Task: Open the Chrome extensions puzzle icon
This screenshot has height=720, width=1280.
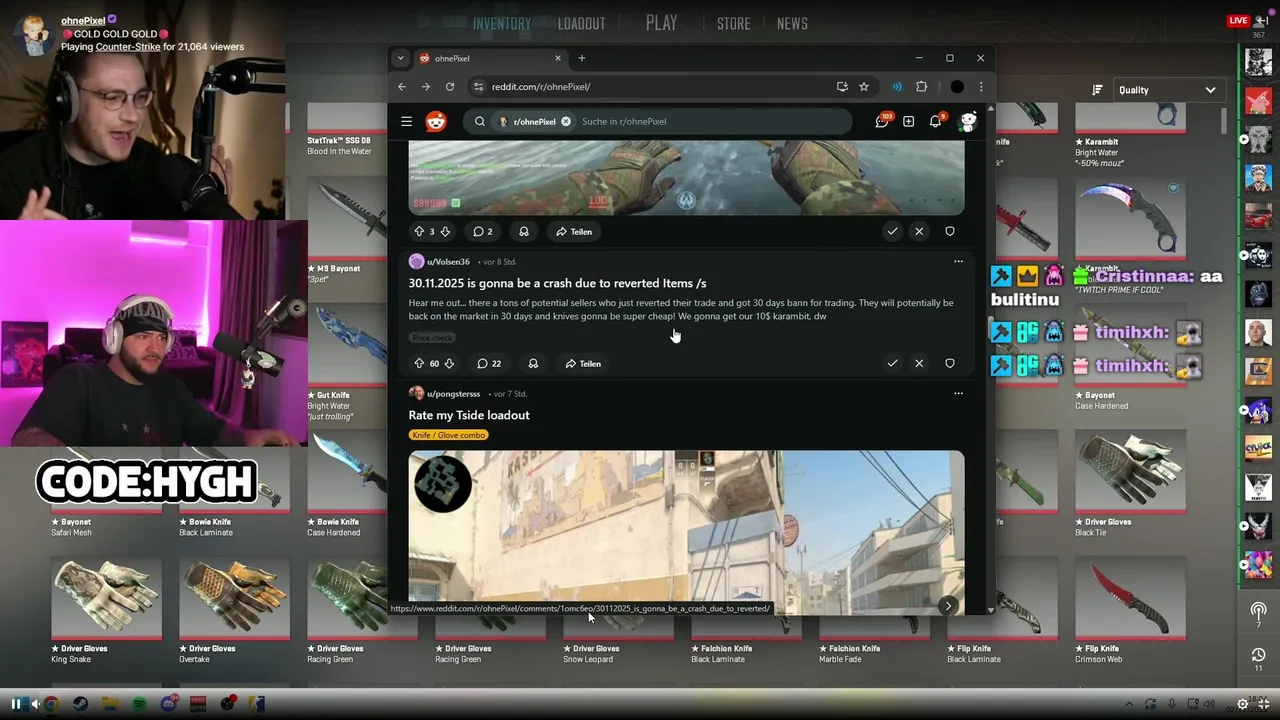Action: coord(922,87)
